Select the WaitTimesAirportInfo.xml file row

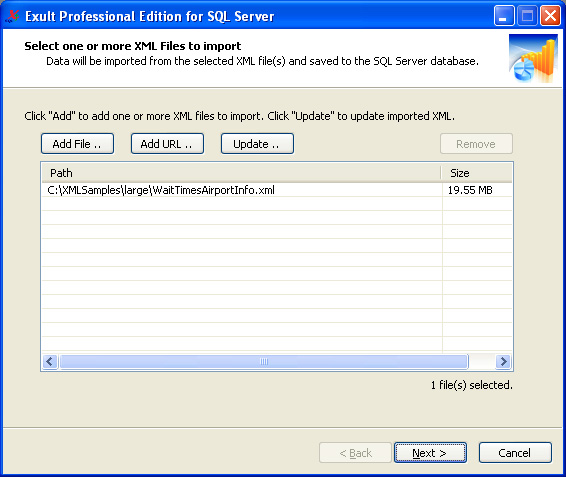point(277,190)
